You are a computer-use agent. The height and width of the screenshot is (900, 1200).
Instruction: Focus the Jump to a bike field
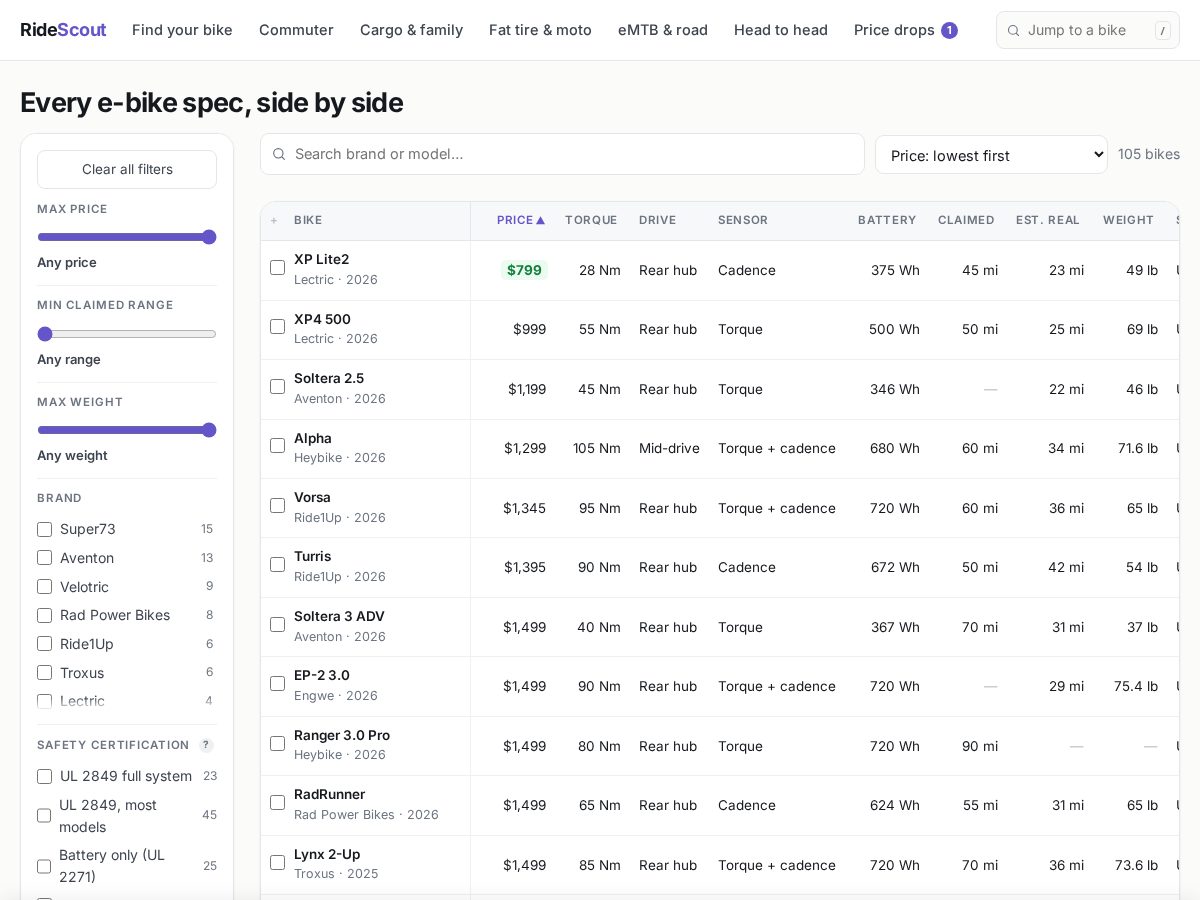point(1088,30)
